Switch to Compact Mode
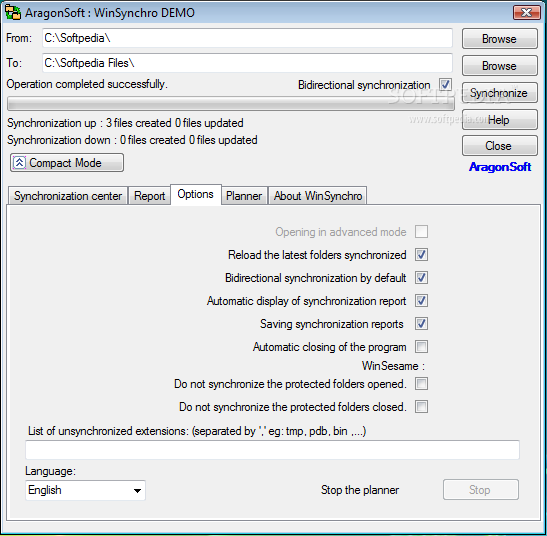Image resolution: width=547 pixels, height=536 pixels. pyautogui.click(x=67, y=163)
